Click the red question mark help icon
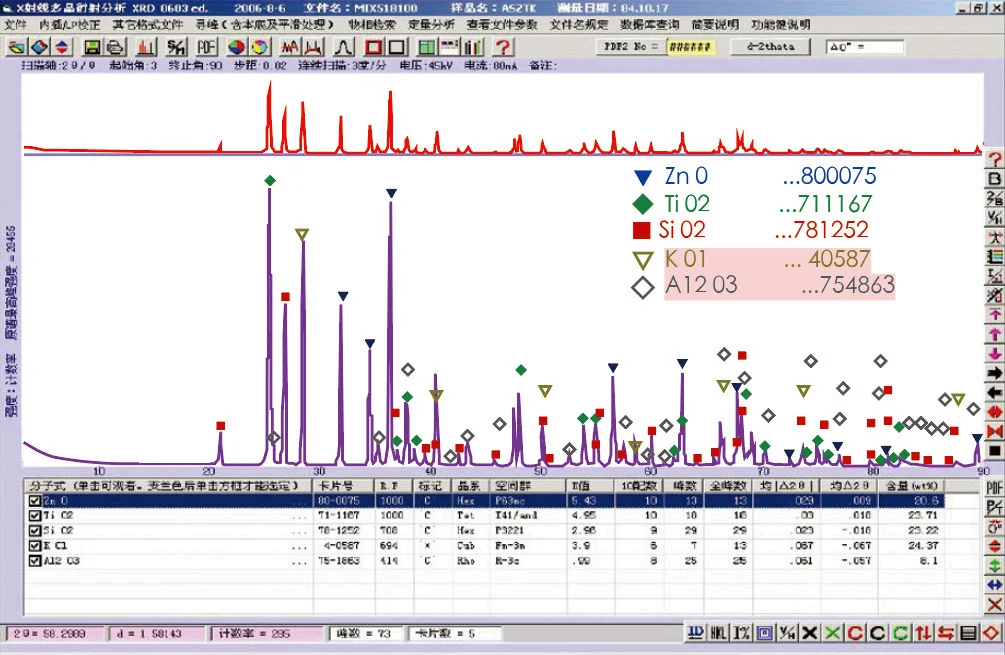 click(503, 47)
